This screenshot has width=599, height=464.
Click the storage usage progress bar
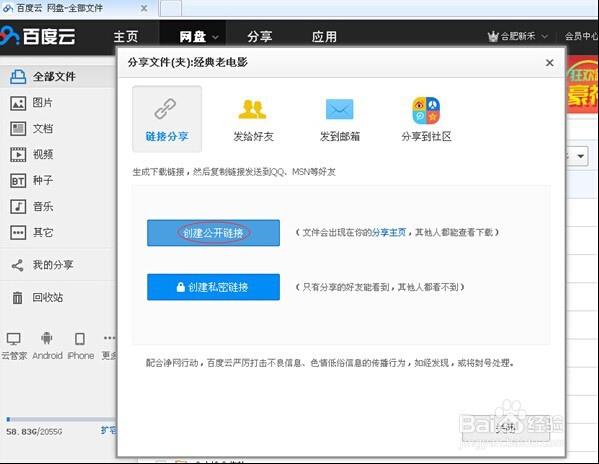tap(61, 419)
